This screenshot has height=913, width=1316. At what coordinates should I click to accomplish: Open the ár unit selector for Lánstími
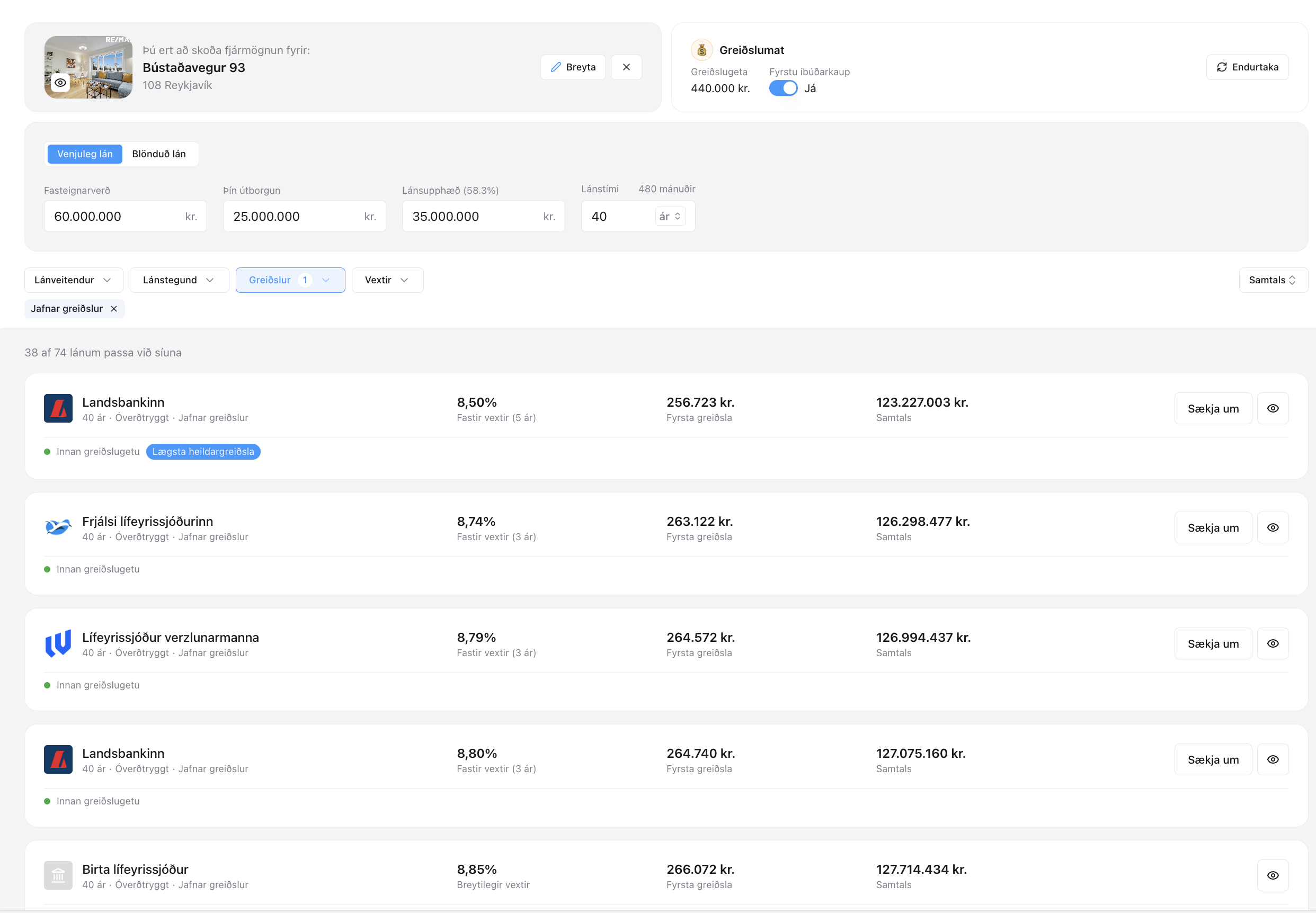coord(670,216)
